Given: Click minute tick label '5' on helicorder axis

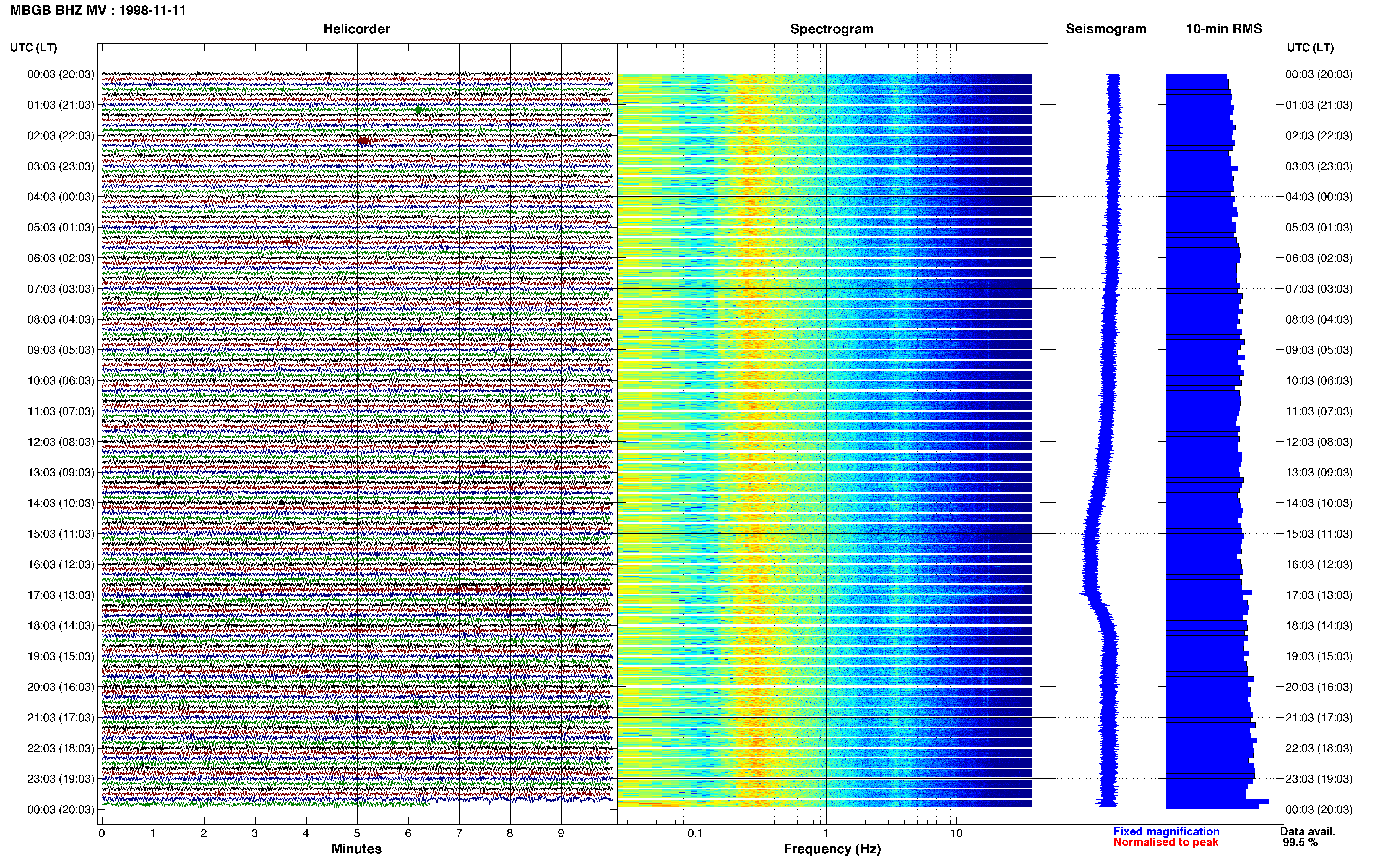Looking at the screenshot, I should tap(357, 833).
